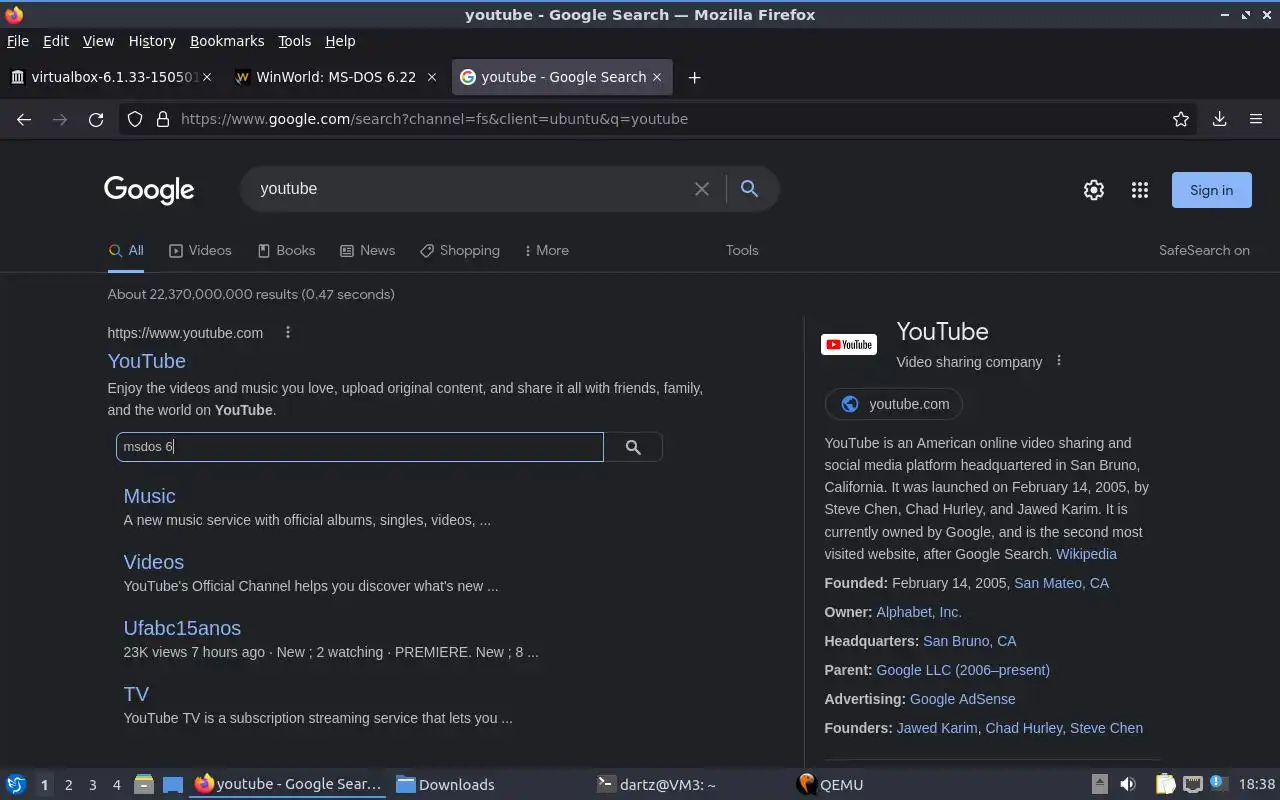Open Google quick settings gear
The image size is (1280, 800).
pyautogui.click(x=1094, y=190)
